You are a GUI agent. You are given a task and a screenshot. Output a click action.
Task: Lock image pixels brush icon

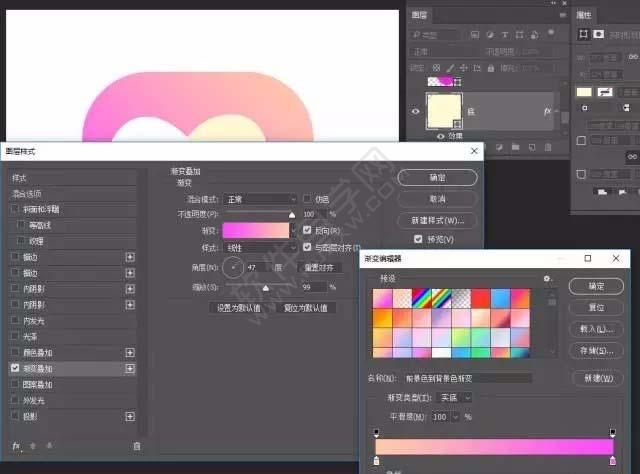point(450,68)
